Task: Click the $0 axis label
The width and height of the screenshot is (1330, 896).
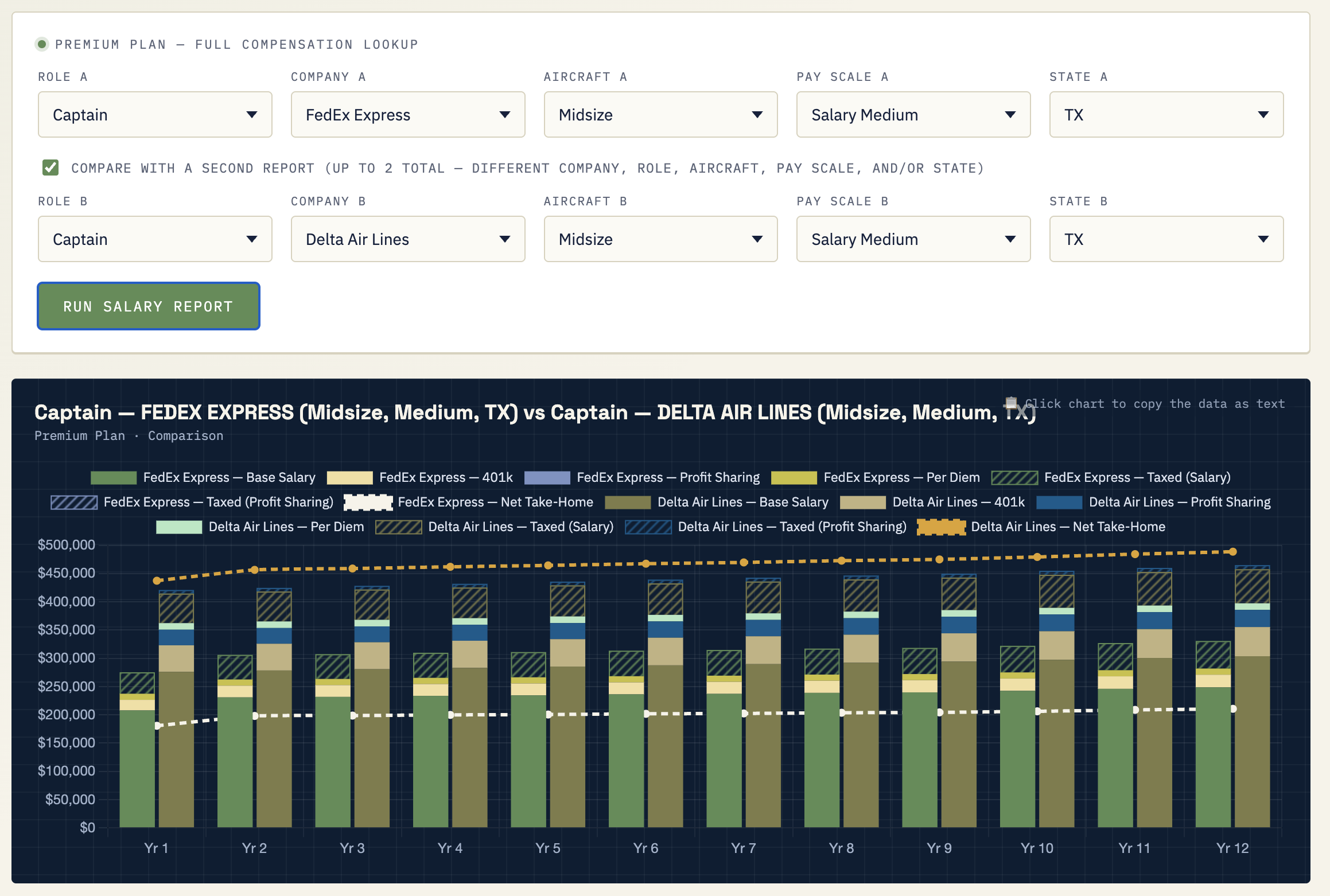Action: coord(87,828)
